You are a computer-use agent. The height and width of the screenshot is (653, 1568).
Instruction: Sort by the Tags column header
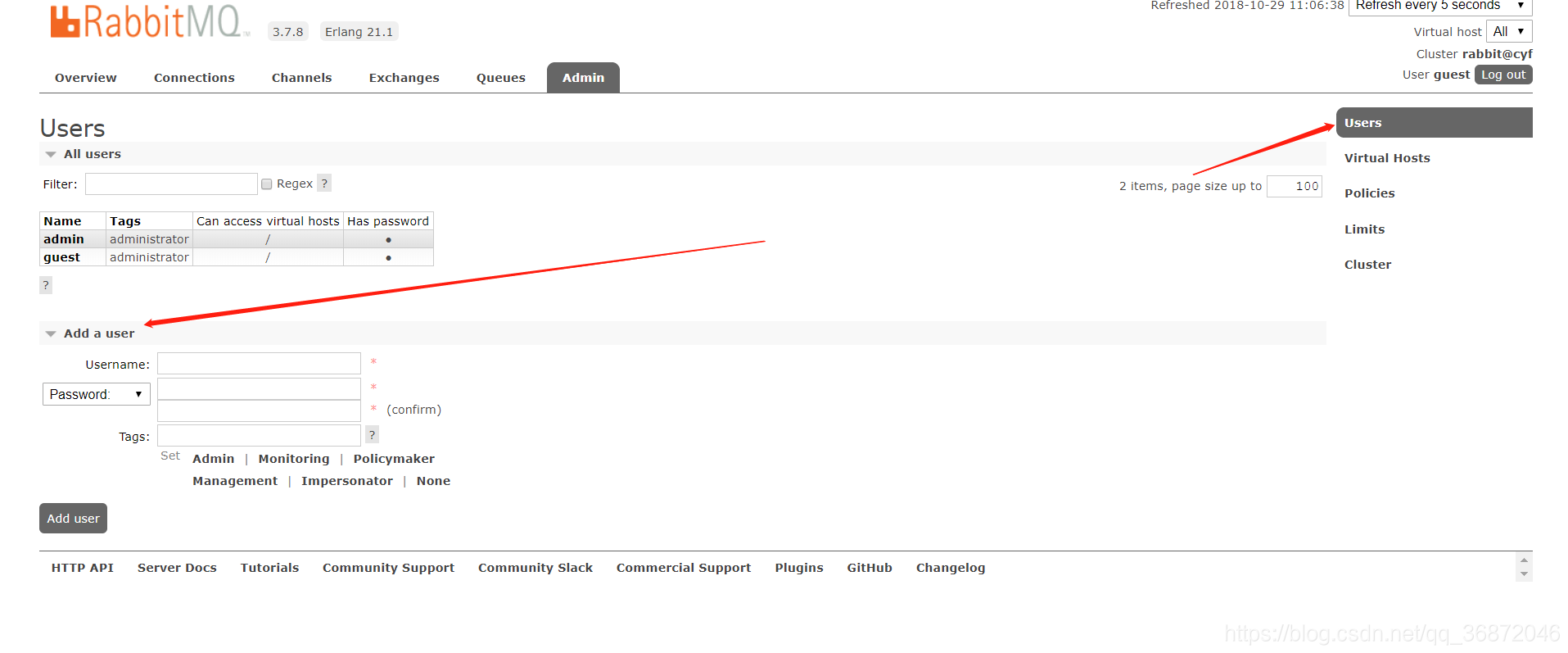tap(125, 221)
